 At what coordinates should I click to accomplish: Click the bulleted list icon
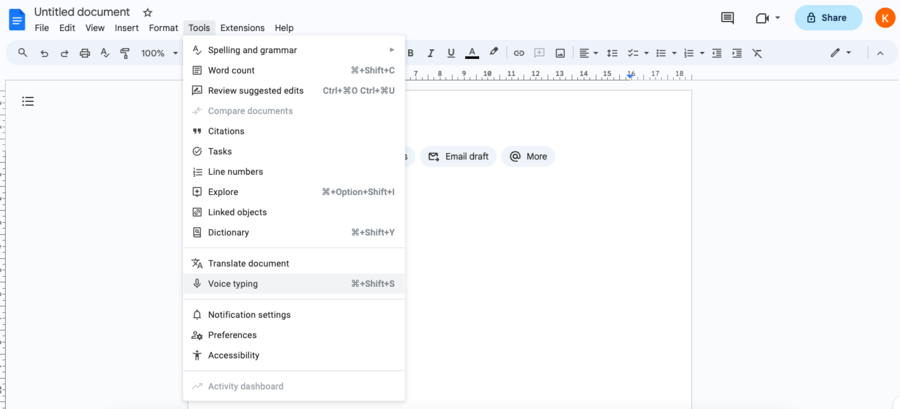tap(661, 53)
